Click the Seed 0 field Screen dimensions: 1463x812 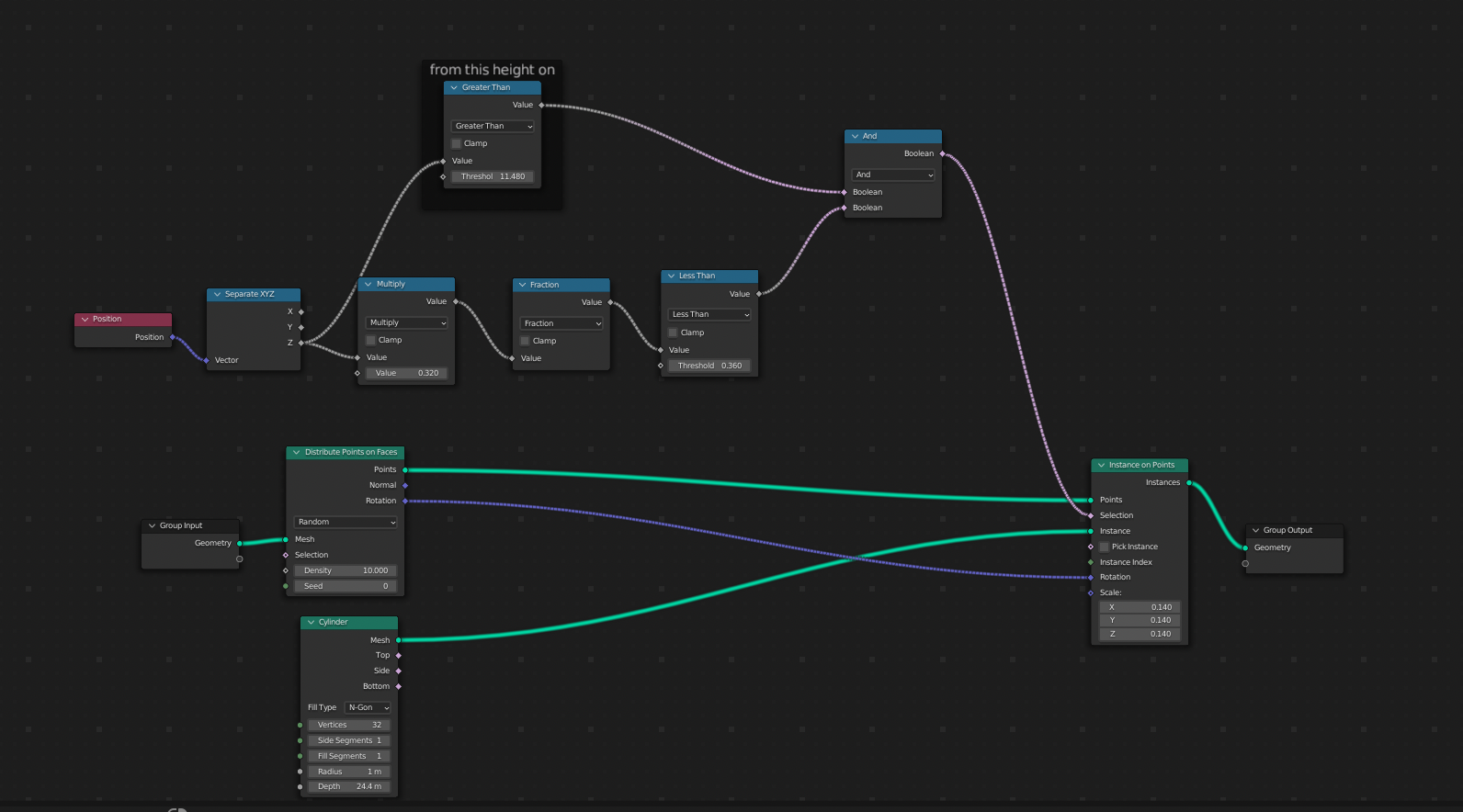pos(346,587)
